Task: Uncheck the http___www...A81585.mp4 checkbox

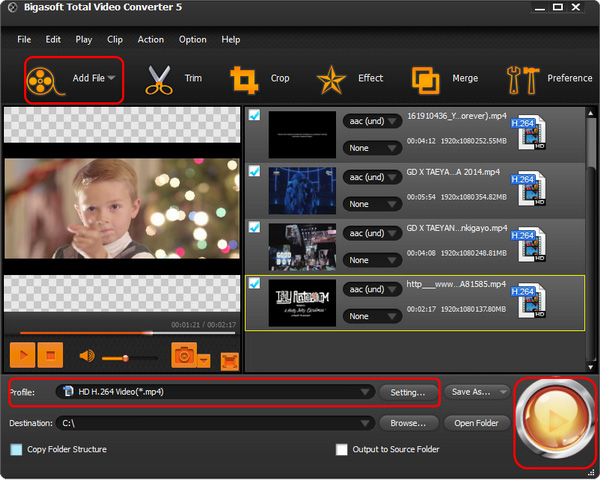Action: pos(254,284)
